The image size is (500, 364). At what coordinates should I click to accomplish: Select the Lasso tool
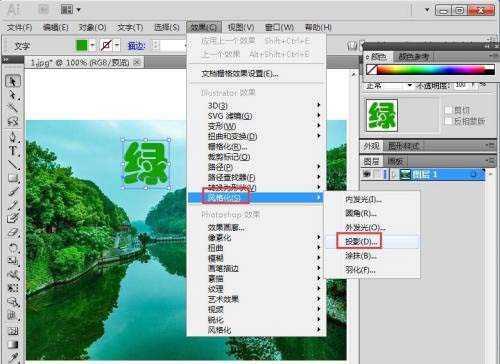(13, 121)
